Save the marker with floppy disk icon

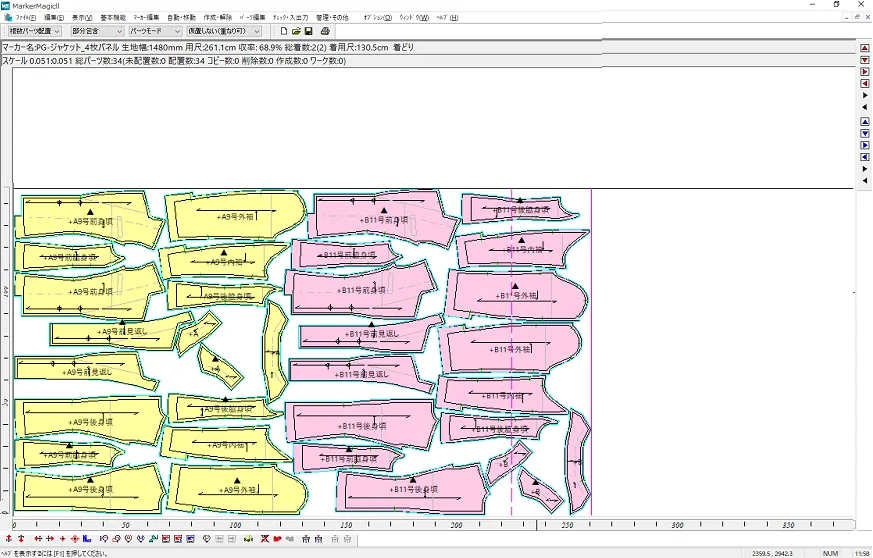click(x=310, y=31)
